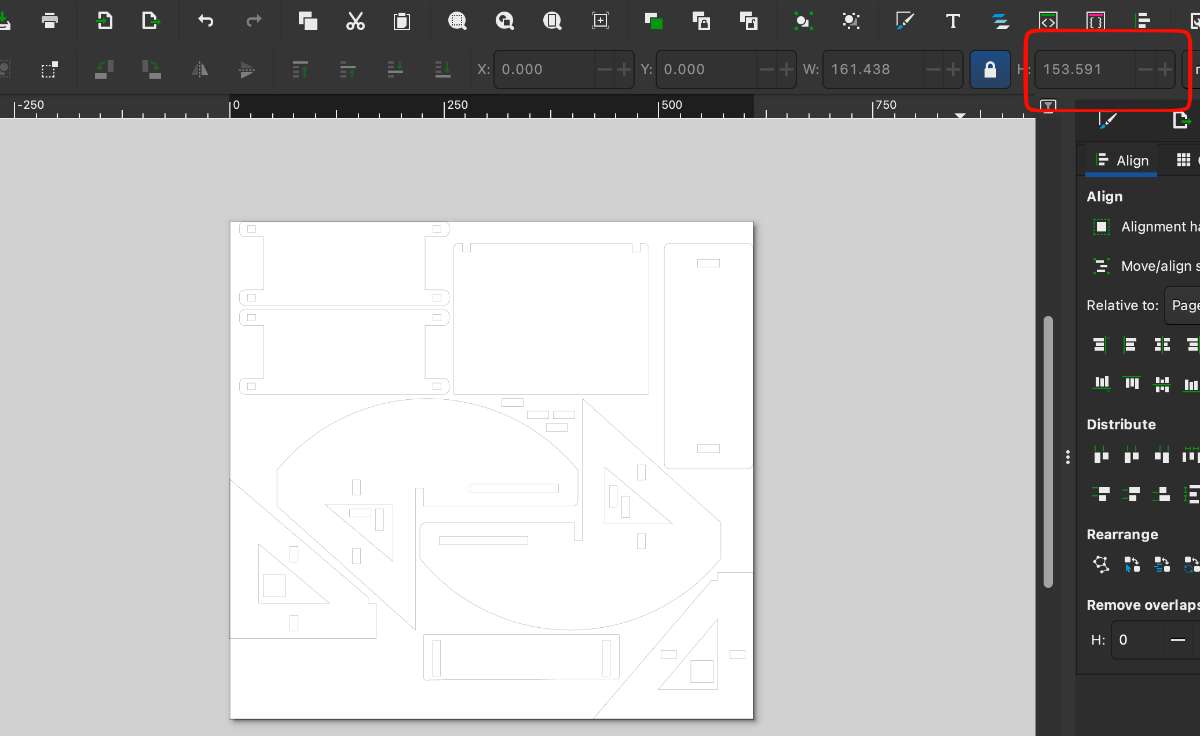Click the Print document icon
1200x736 pixels.
click(x=49, y=20)
